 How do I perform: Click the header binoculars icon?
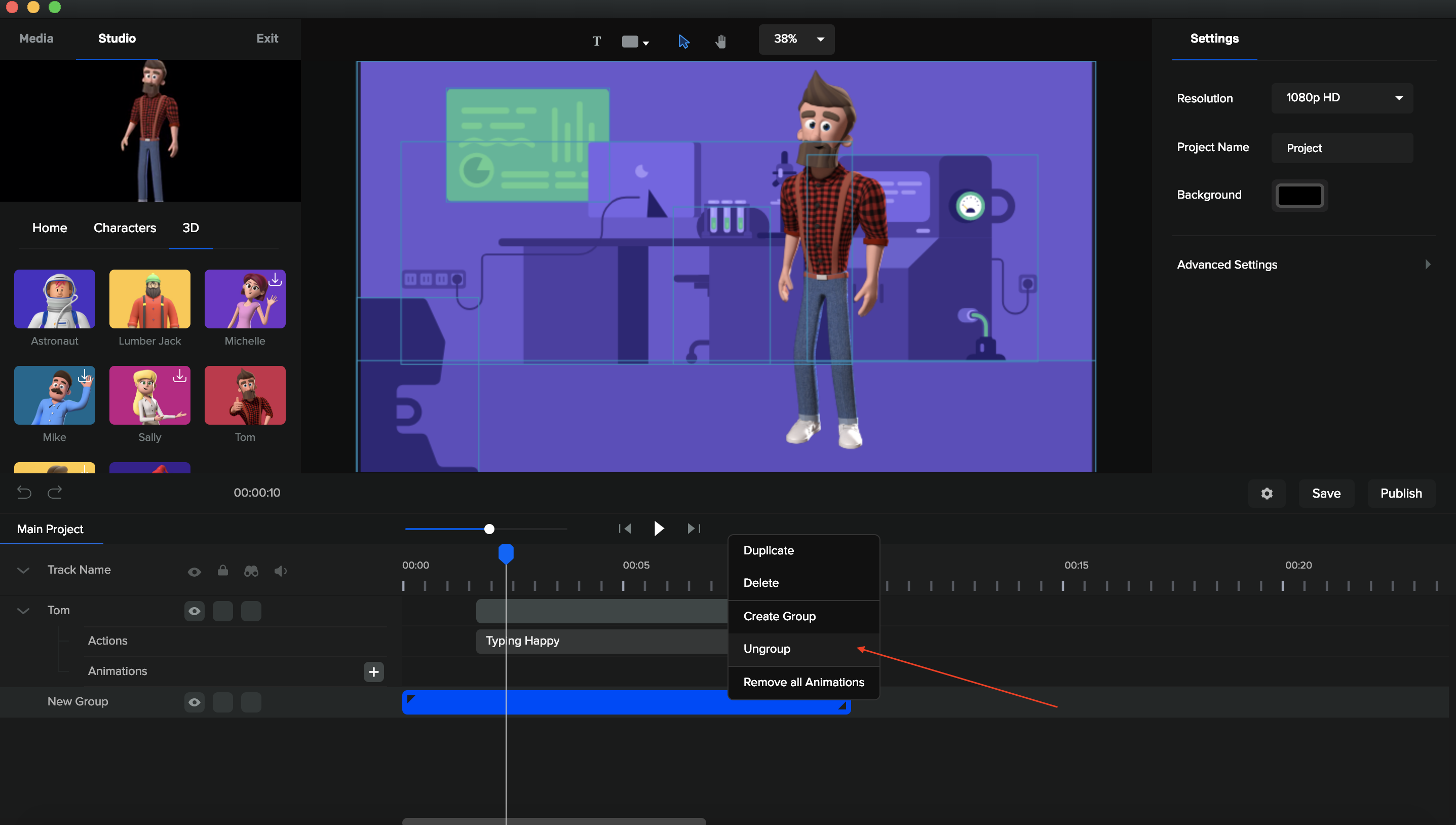coord(251,571)
